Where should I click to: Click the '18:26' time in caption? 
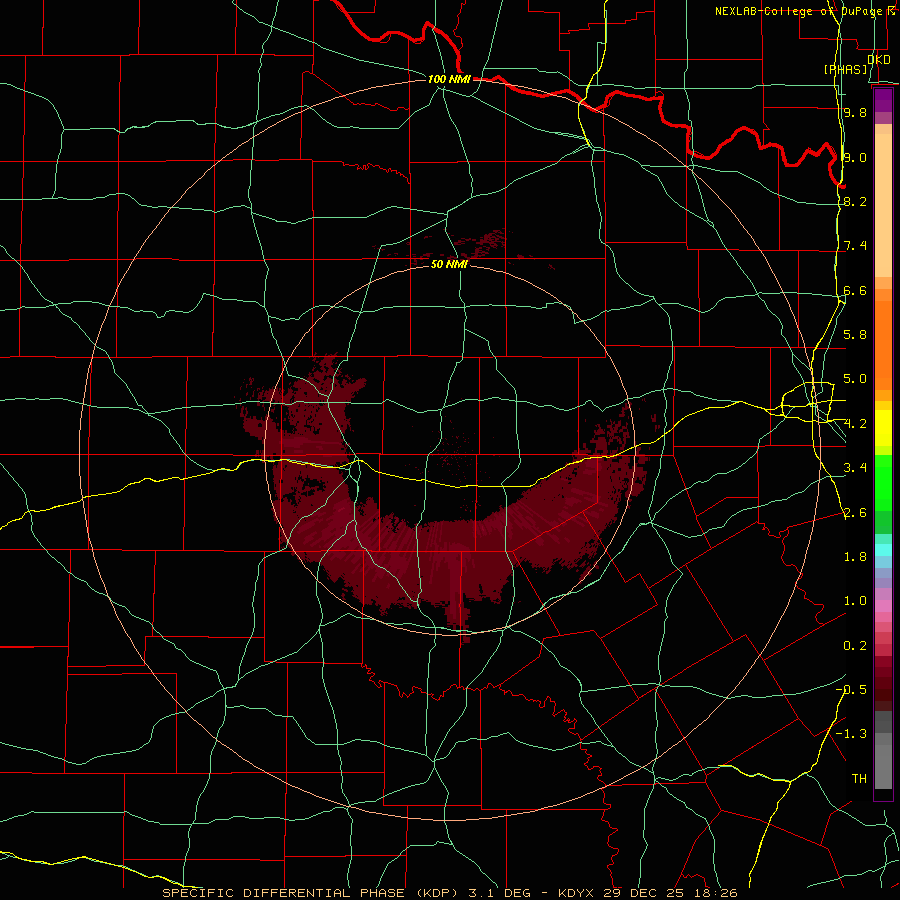click(x=718, y=893)
